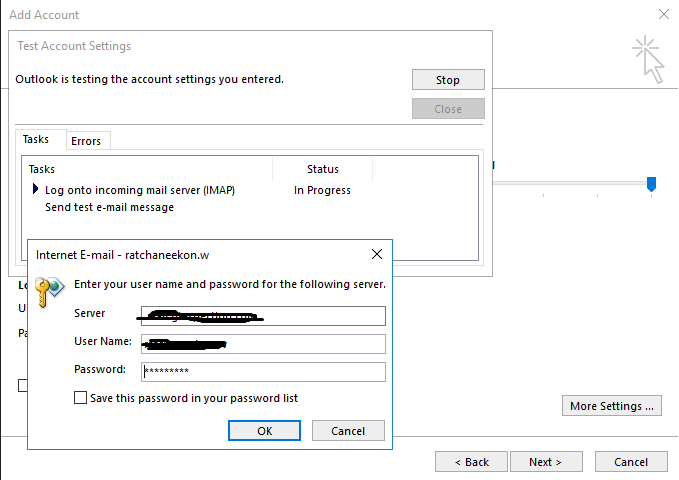Click the blue slider thumb
Screen dimensions: 679x480
click(x=652, y=184)
